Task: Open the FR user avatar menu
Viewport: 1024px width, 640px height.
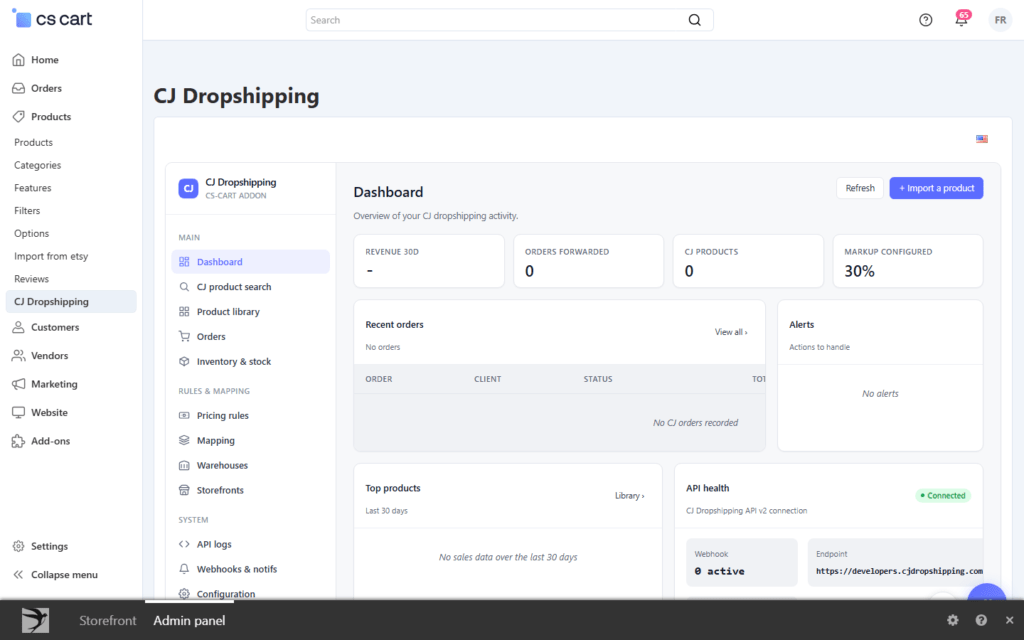Action: pyautogui.click(x=1000, y=20)
